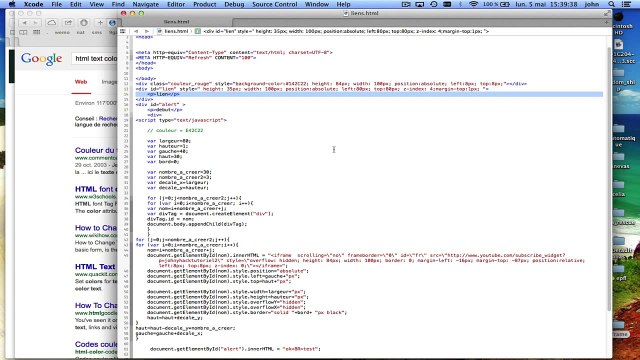Open Spotlight search magnifier
Viewport: 640px width, 360px height.
(x=611, y=4)
